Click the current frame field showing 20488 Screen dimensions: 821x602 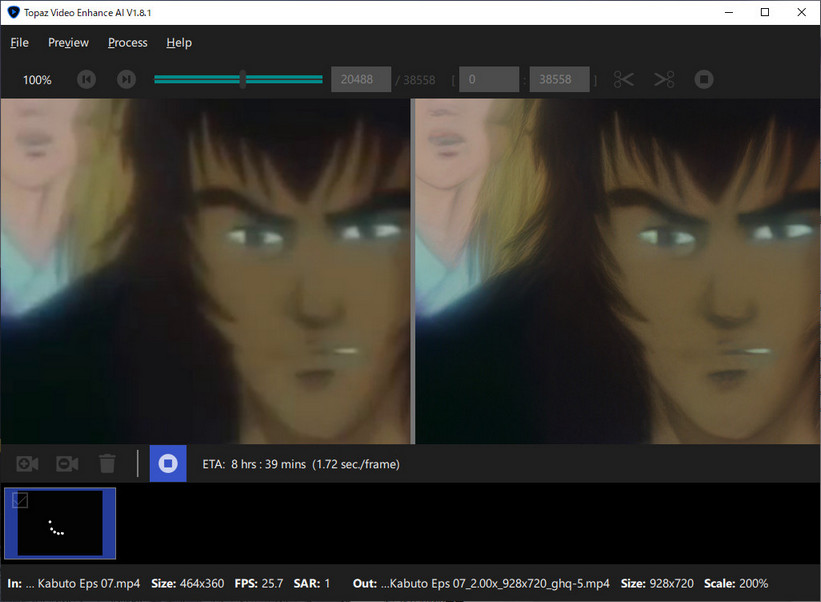(360, 79)
